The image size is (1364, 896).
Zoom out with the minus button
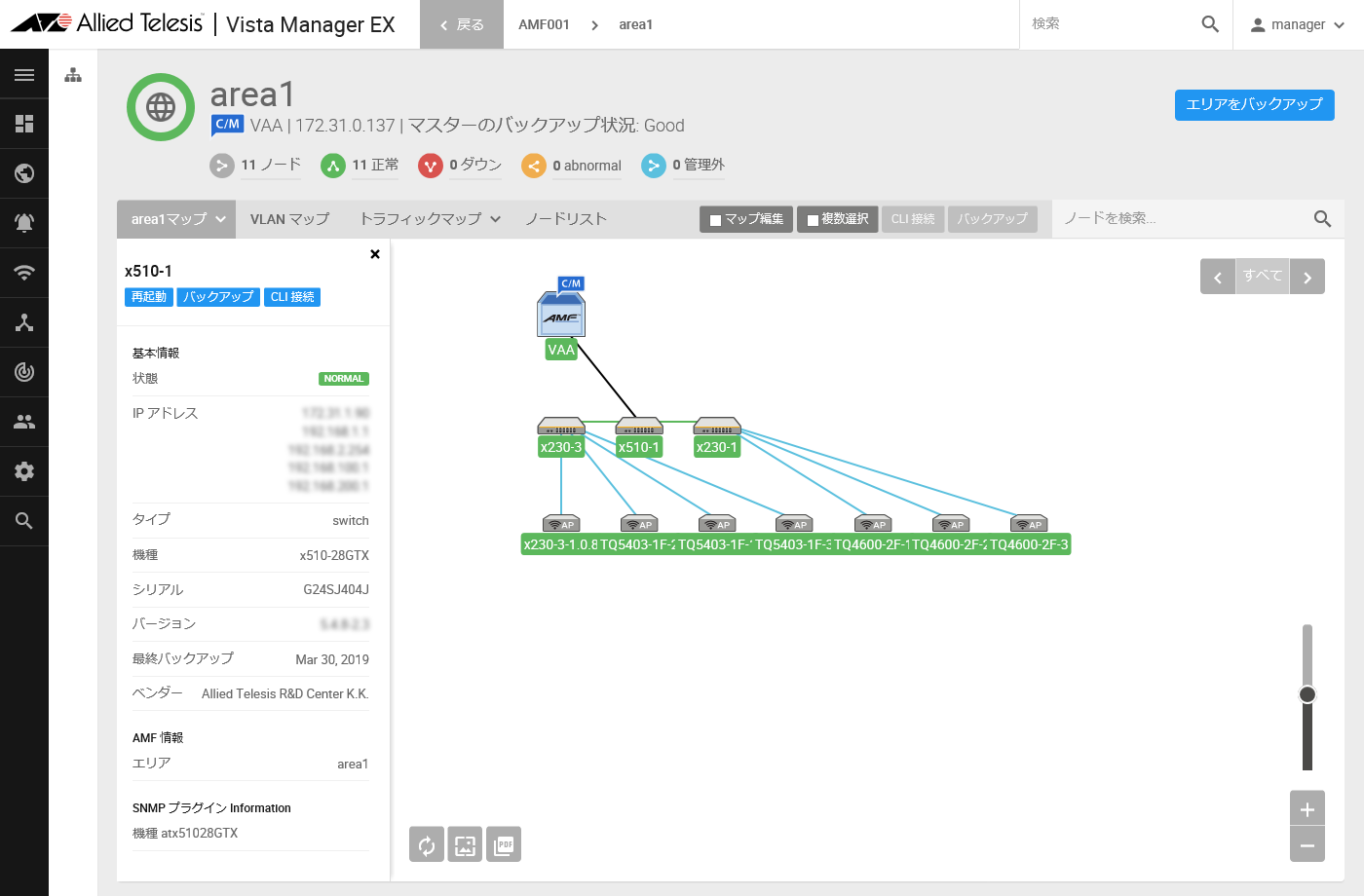pyautogui.click(x=1307, y=844)
